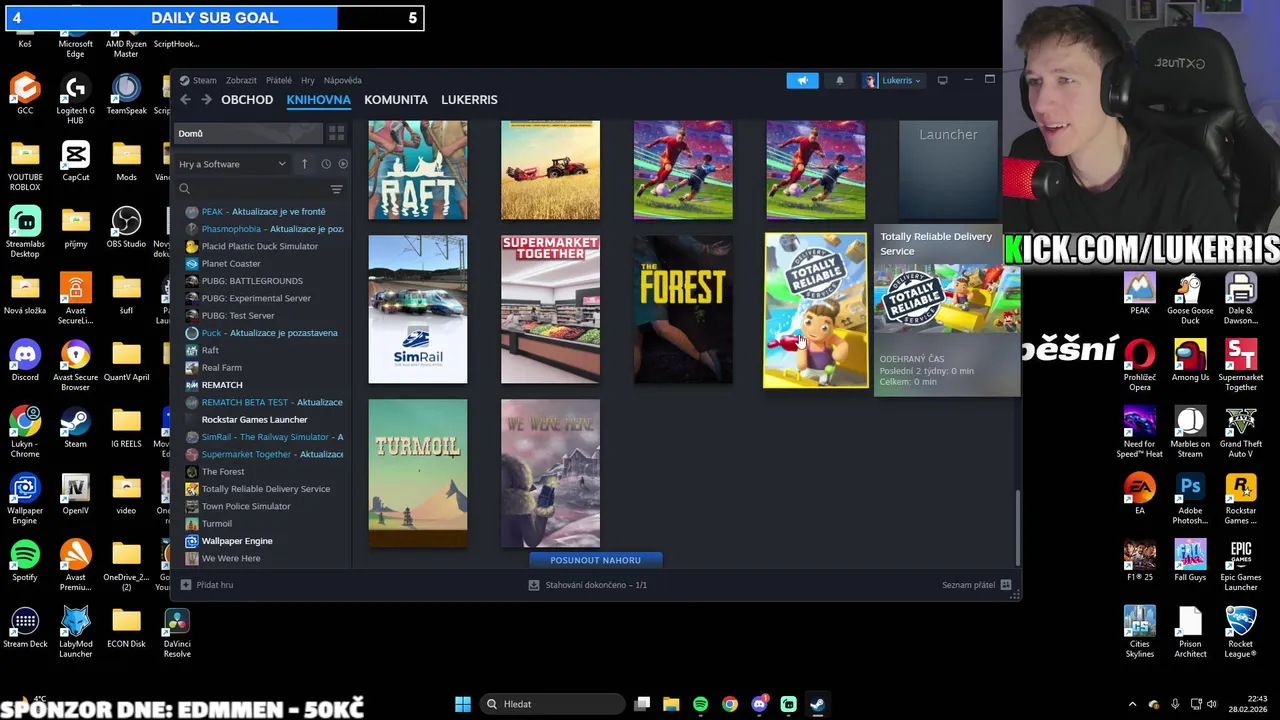This screenshot has height=720, width=1280.
Task: Sort library by recent activity clock icon
Action: coord(326,164)
